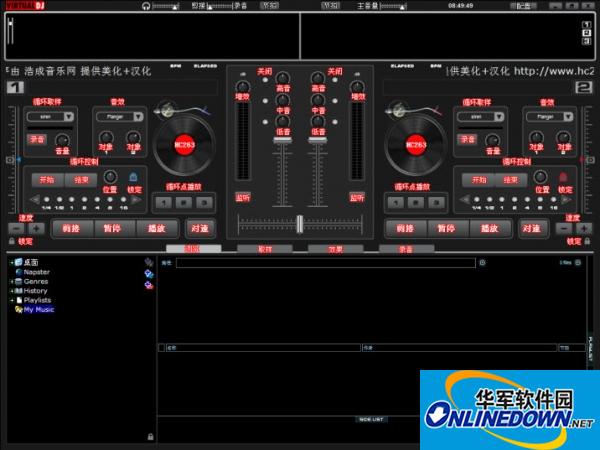The height and width of the screenshot is (450, 600).
Task: Switch to the 效果 effects tab
Action: 336,249
